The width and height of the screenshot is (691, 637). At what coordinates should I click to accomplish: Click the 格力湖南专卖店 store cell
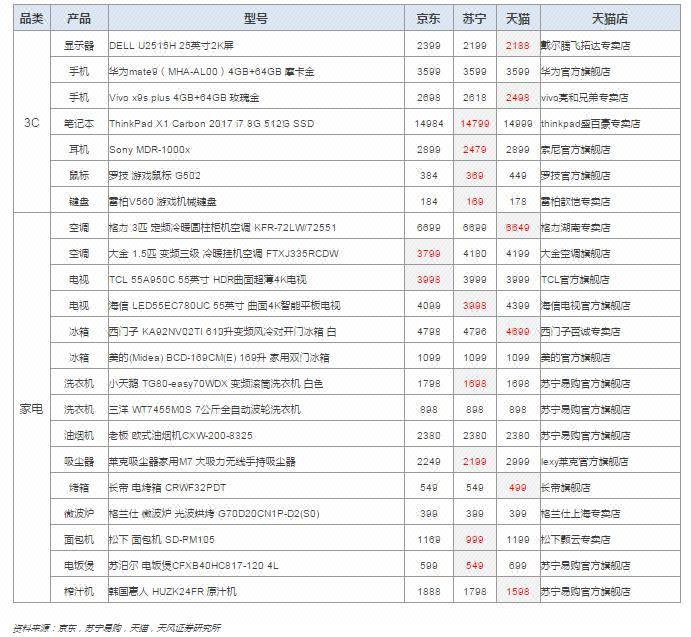pos(610,227)
